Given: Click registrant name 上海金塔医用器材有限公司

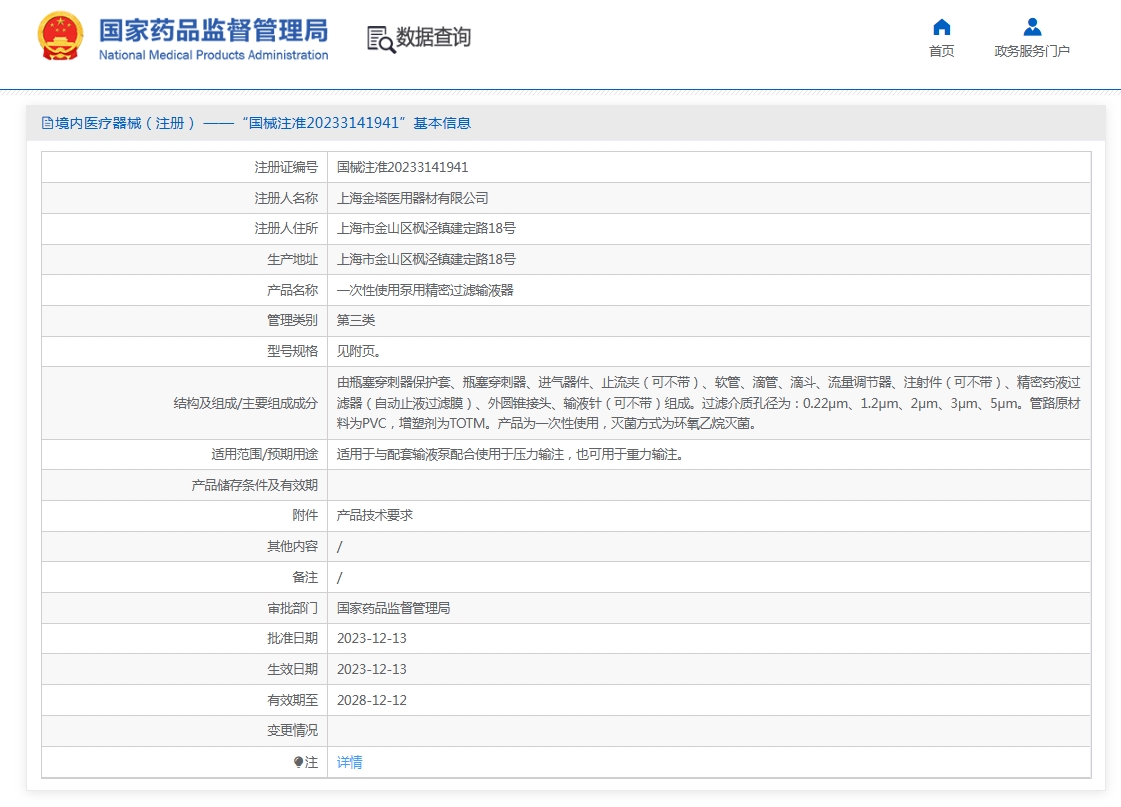Looking at the screenshot, I should pos(413,198).
